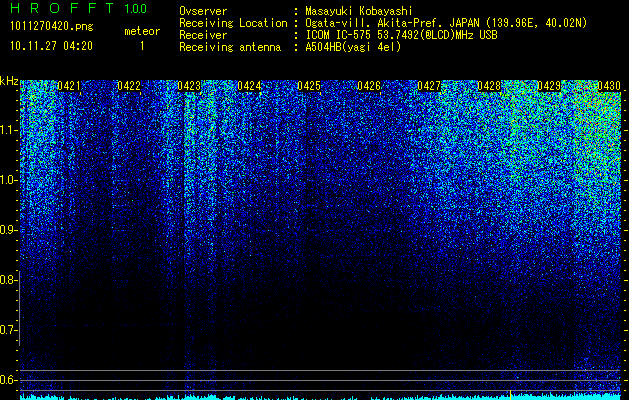Click the kHz axis unit label
Viewport: 629px width, 400px height.
coord(9,81)
